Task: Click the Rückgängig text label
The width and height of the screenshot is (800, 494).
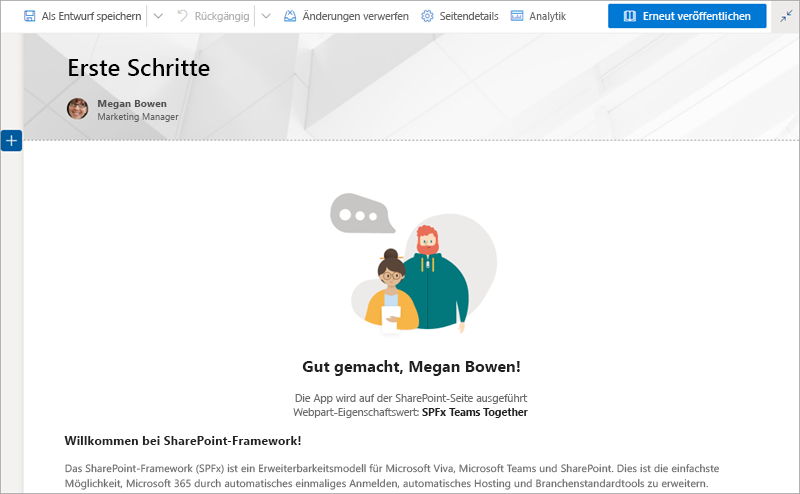Action: tap(222, 16)
